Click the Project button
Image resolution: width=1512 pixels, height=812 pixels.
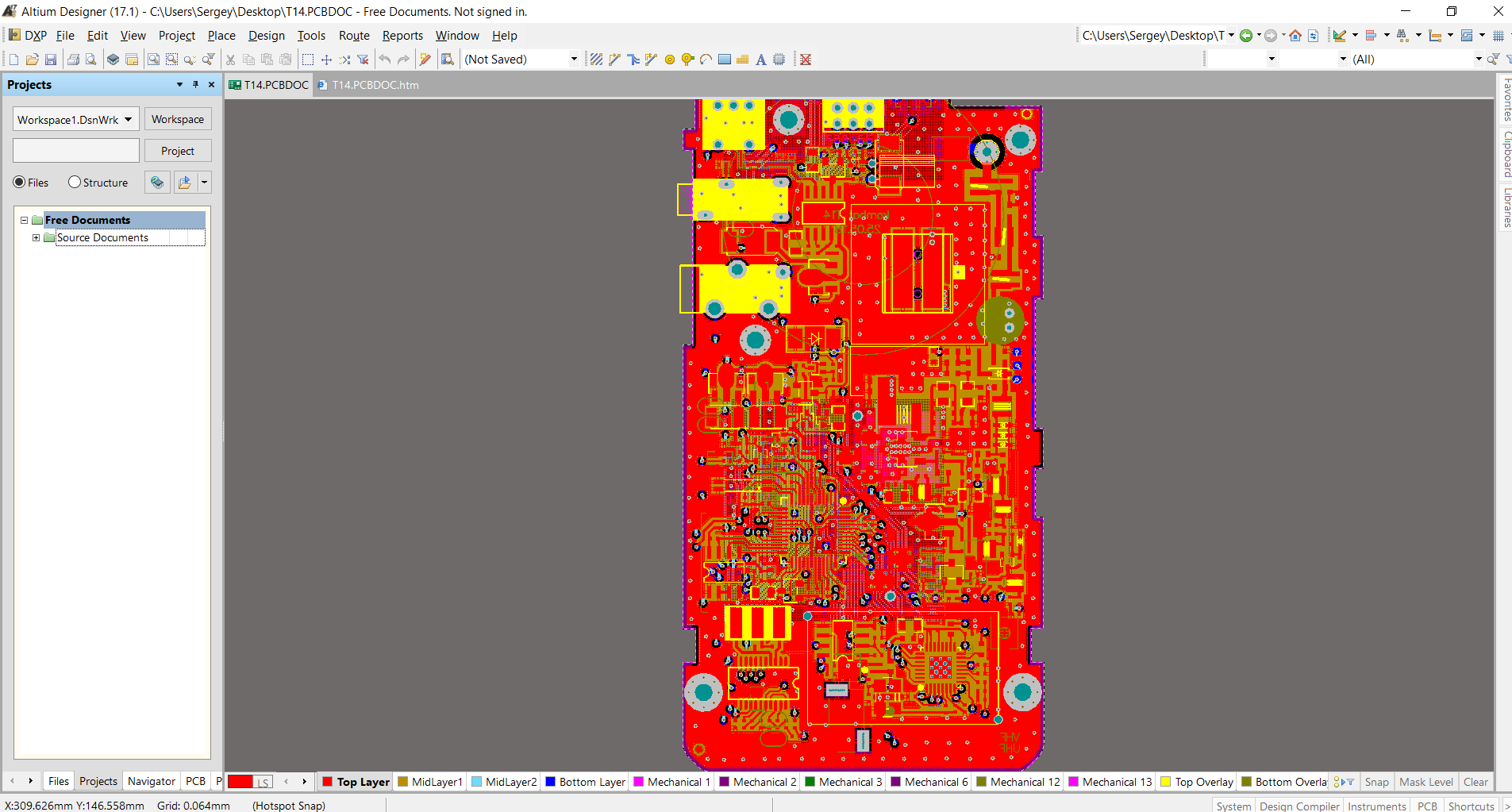coord(178,151)
